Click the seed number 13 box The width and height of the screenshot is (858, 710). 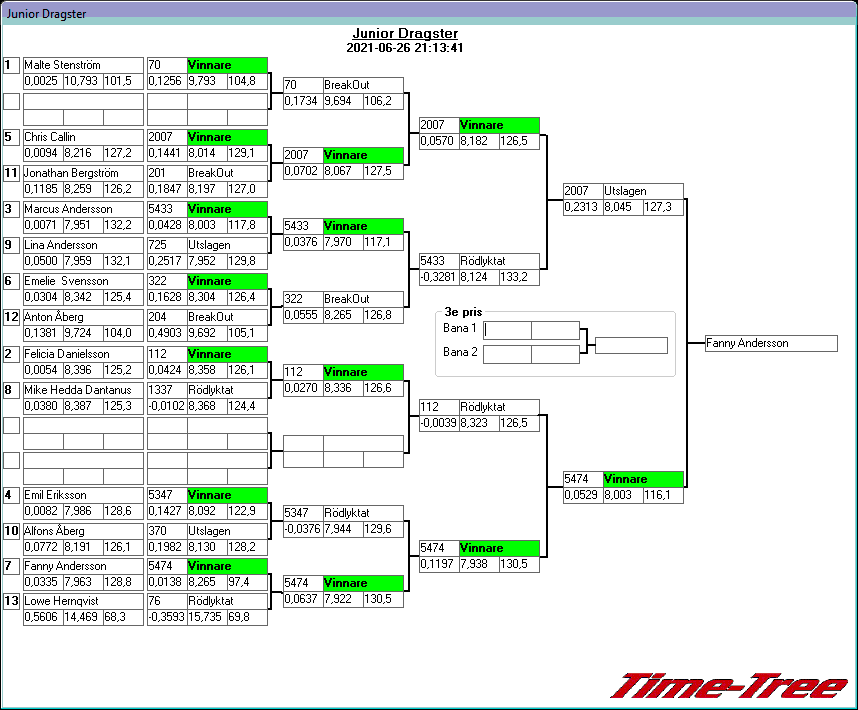[11, 601]
